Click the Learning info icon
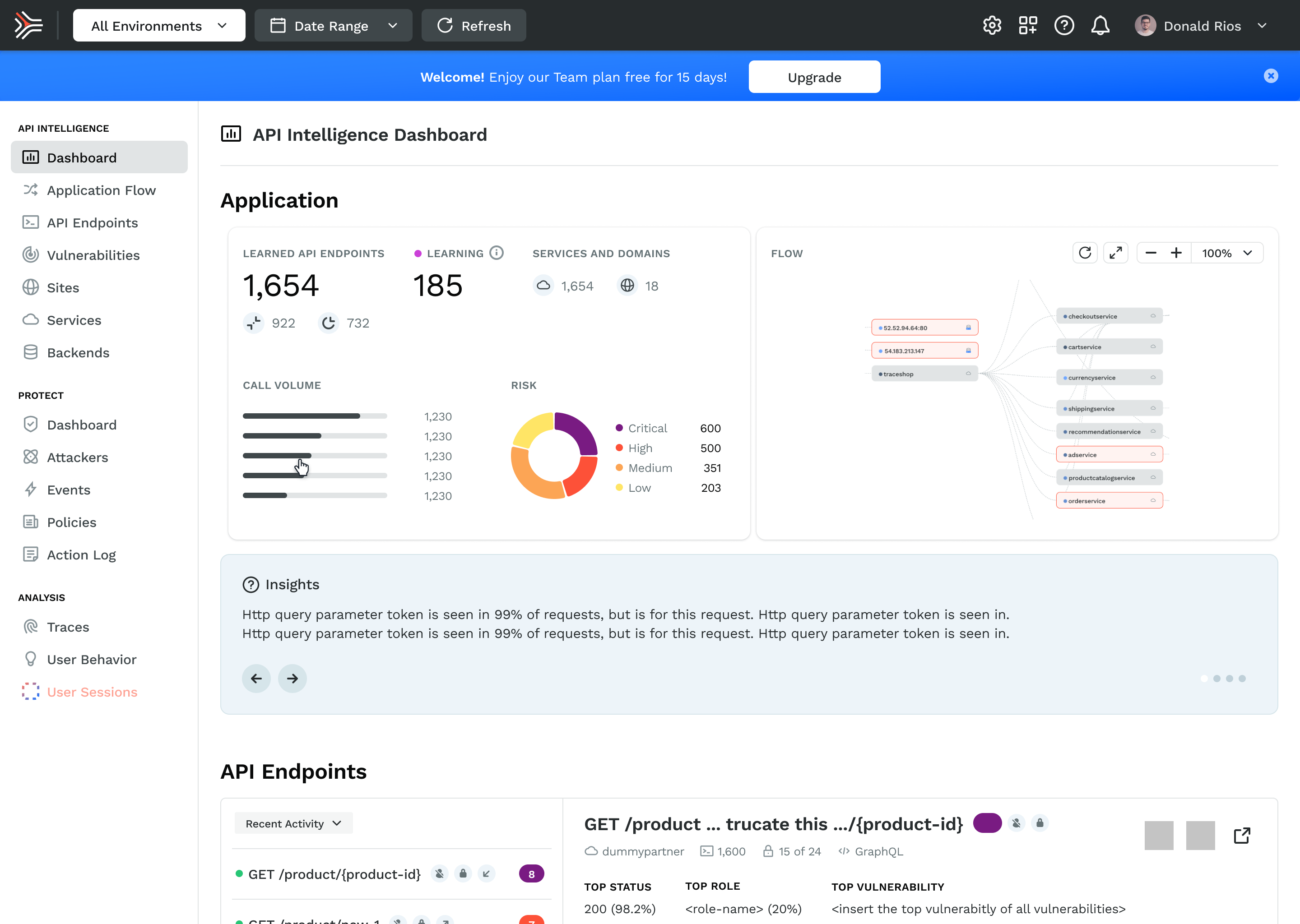This screenshot has height=924, width=1300. tap(497, 253)
